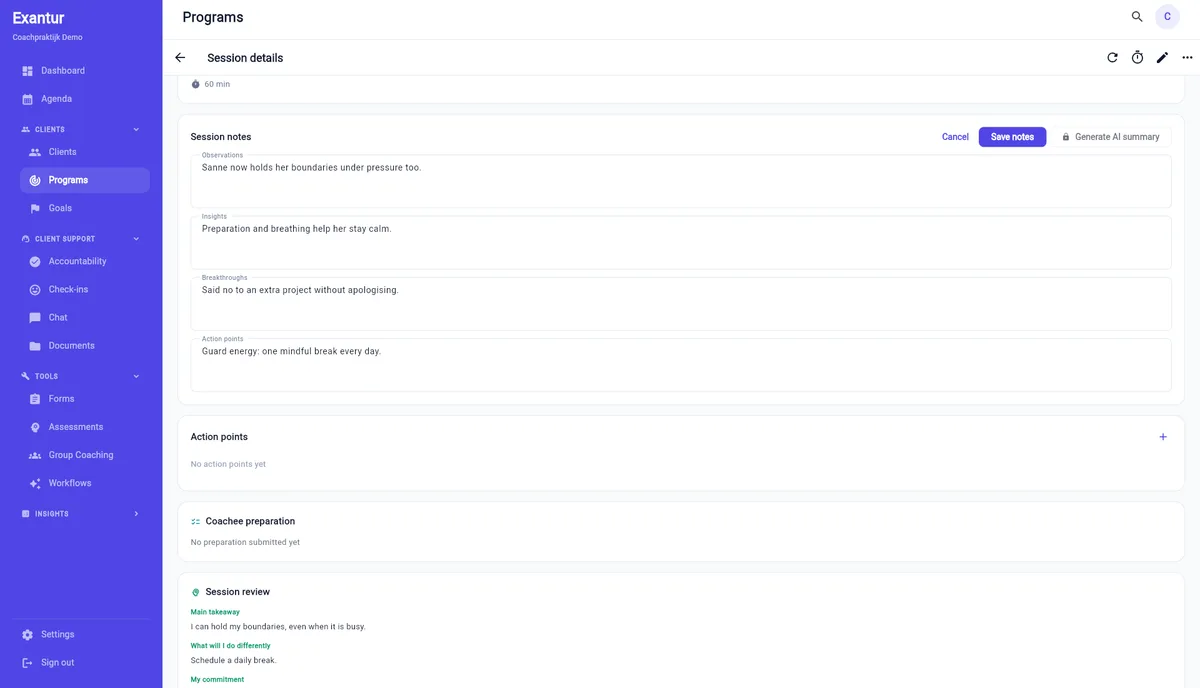Open the Agenda calendar icon
This screenshot has height=688, width=1200.
click(x=28, y=99)
